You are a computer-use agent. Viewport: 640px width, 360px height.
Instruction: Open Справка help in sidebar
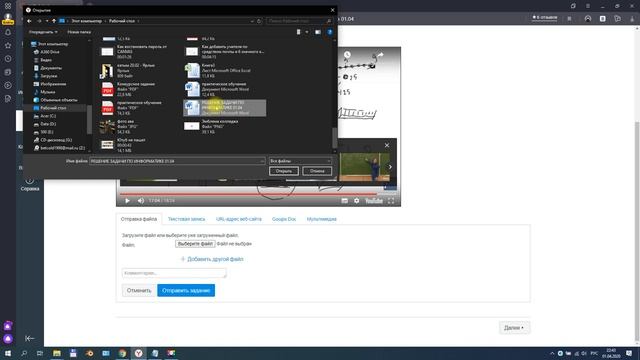(x=30, y=184)
